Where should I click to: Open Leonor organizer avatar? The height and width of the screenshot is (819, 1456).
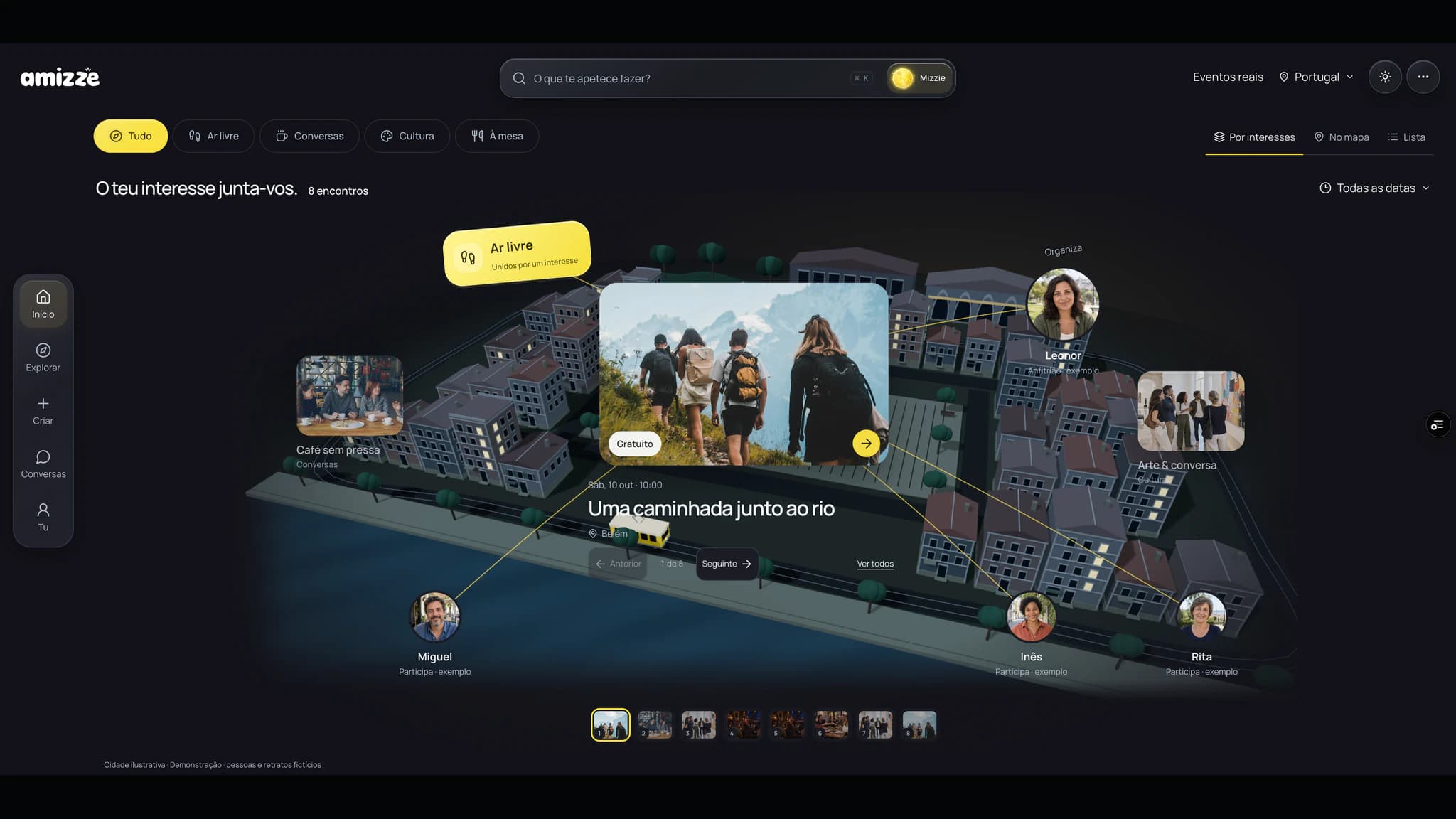coord(1063,304)
